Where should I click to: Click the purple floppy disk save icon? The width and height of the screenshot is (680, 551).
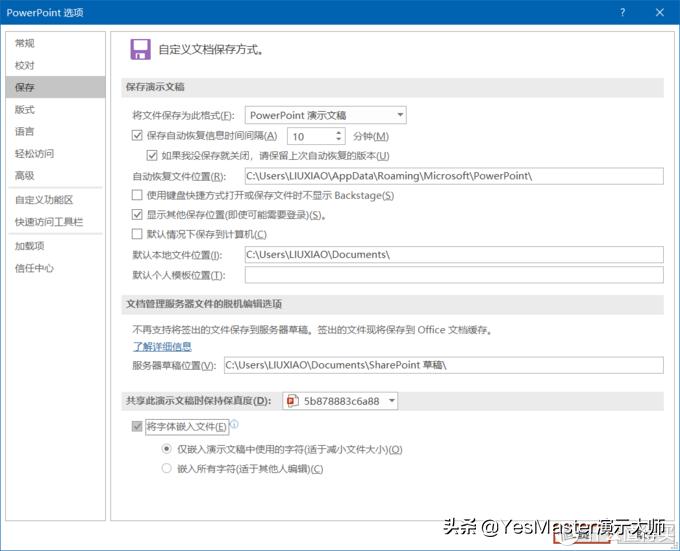[141, 49]
